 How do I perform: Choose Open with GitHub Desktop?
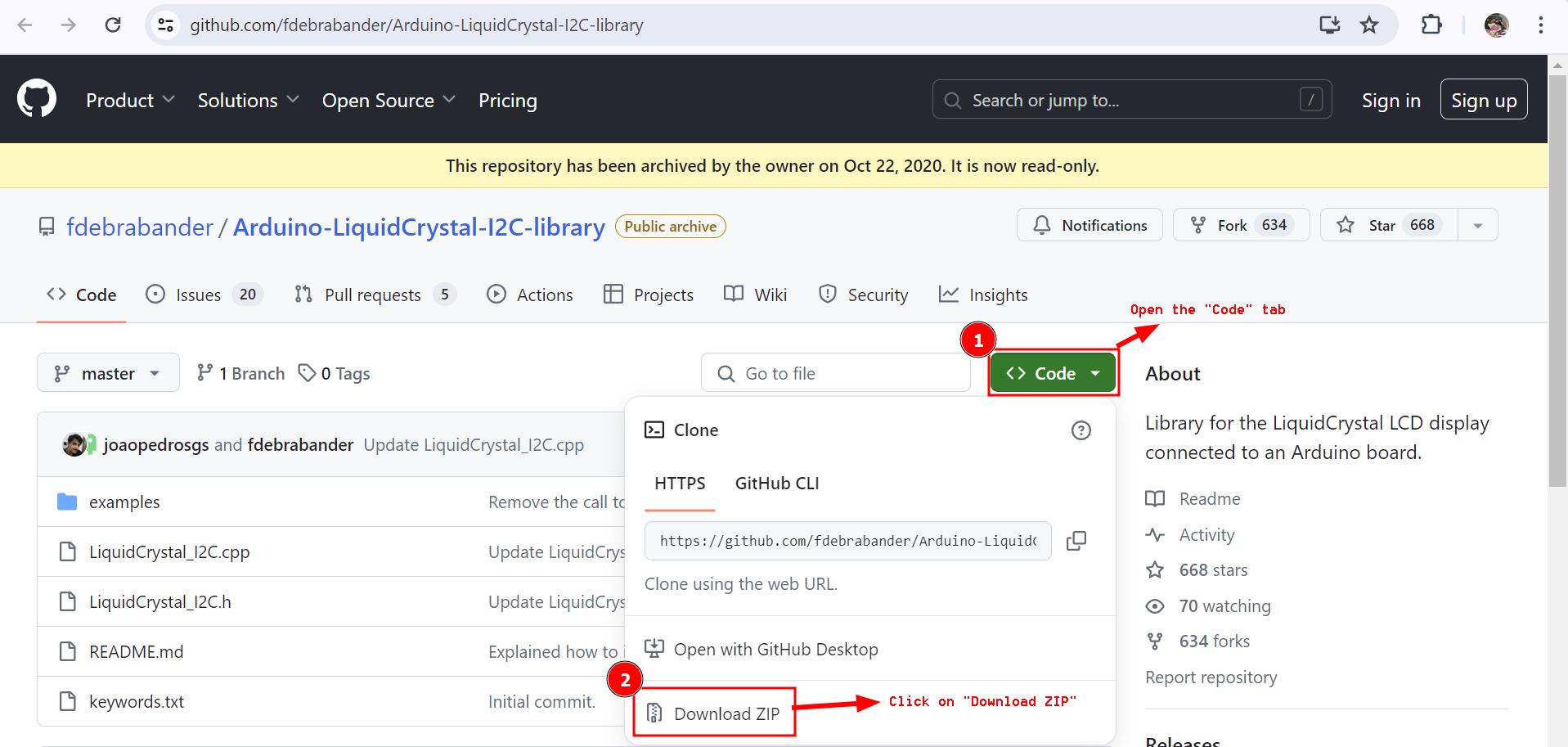[761, 649]
